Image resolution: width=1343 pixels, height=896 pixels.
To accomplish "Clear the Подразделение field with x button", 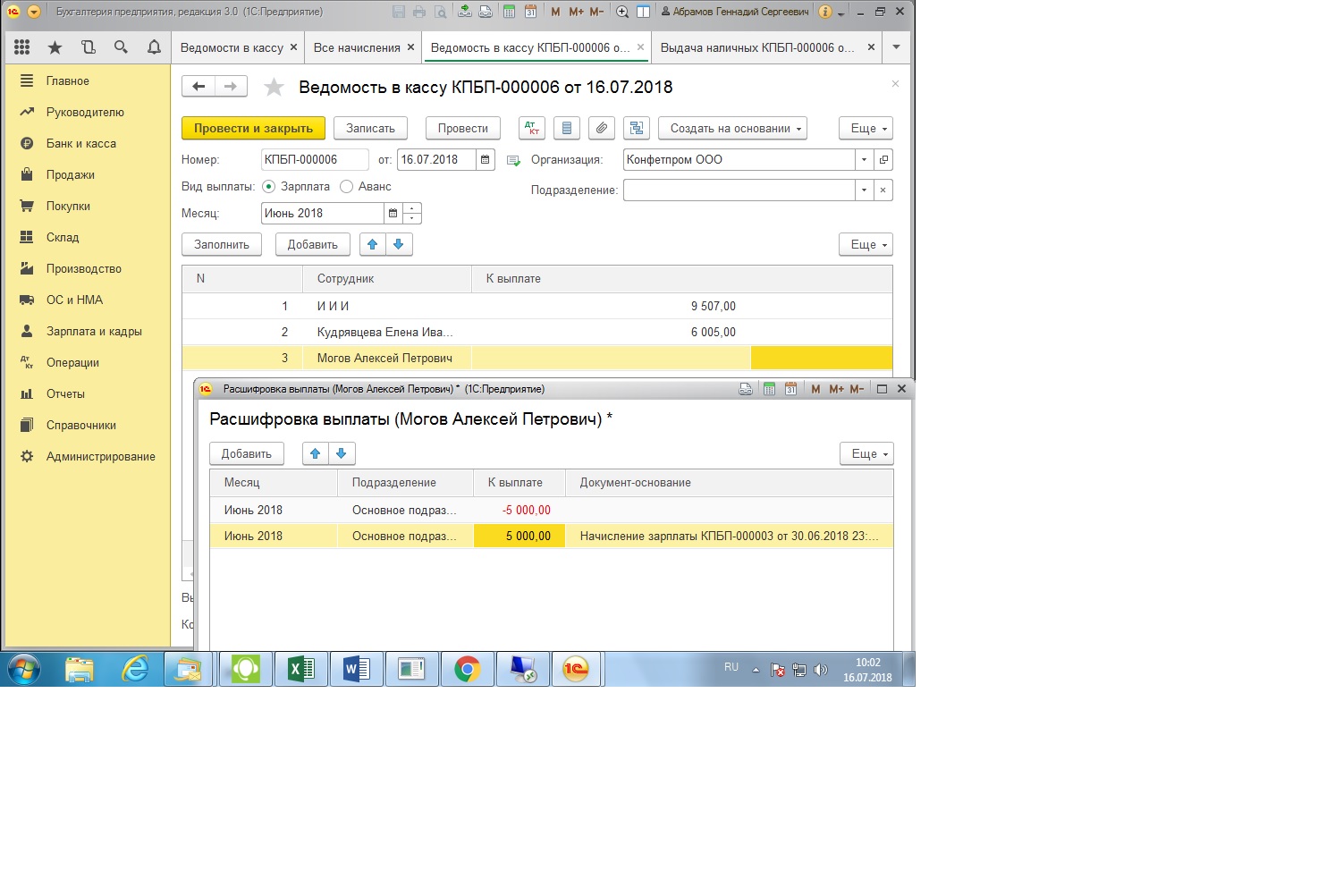I will (883, 190).
